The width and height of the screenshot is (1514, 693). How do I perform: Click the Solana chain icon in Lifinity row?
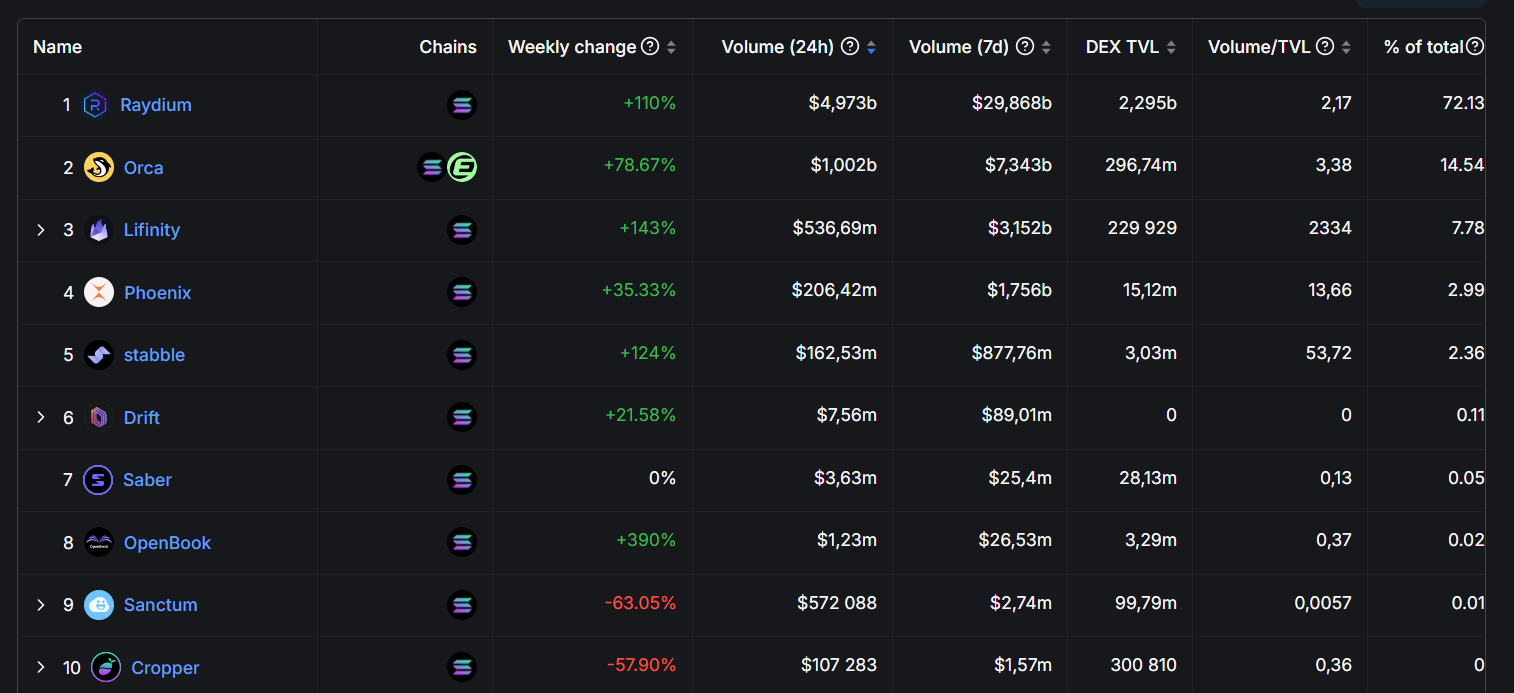[x=462, y=230]
